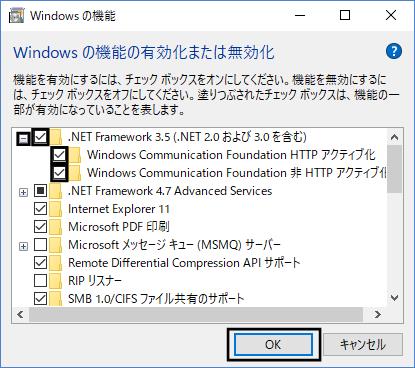Click the キャンセル button

(x=363, y=345)
